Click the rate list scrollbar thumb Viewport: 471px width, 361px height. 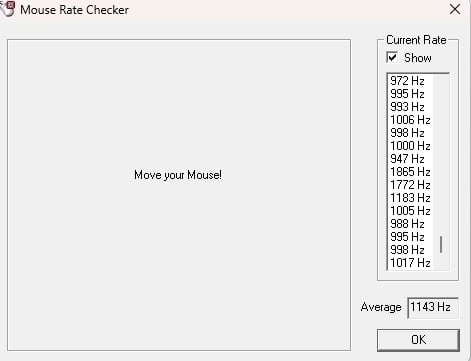pyautogui.click(x=441, y=245)
